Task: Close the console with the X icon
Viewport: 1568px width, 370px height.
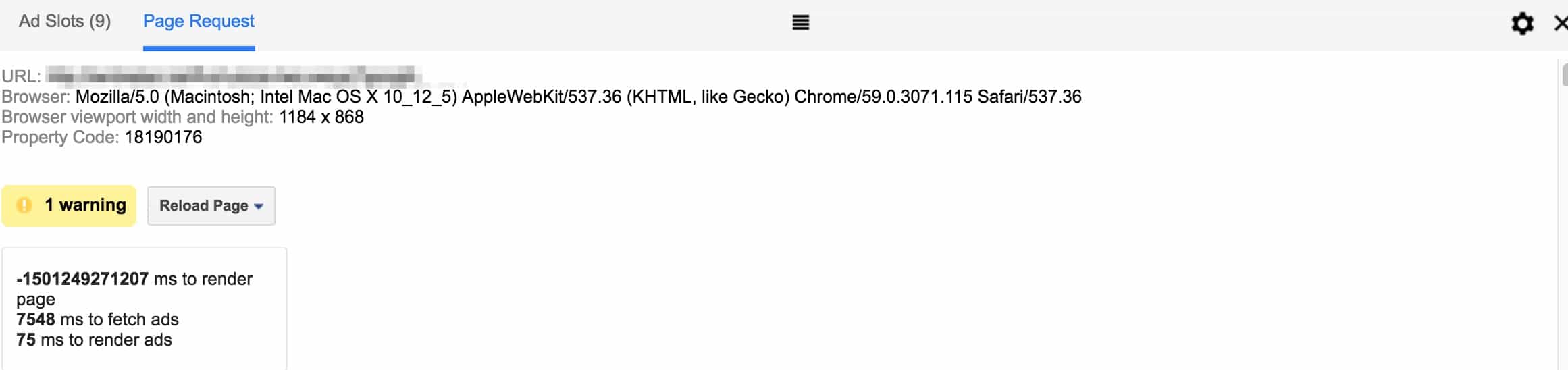Action: (x=1561, y=24)
